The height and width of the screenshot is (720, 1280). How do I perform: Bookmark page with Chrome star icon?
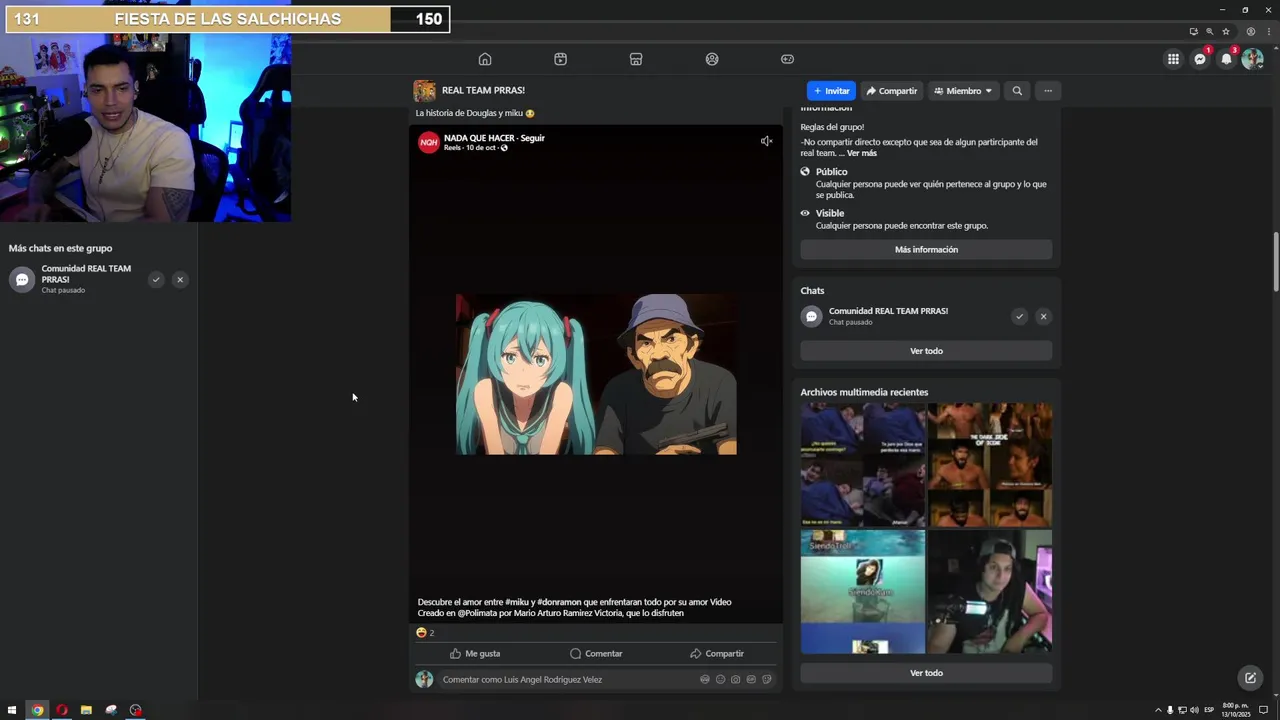pos(1226,31)
